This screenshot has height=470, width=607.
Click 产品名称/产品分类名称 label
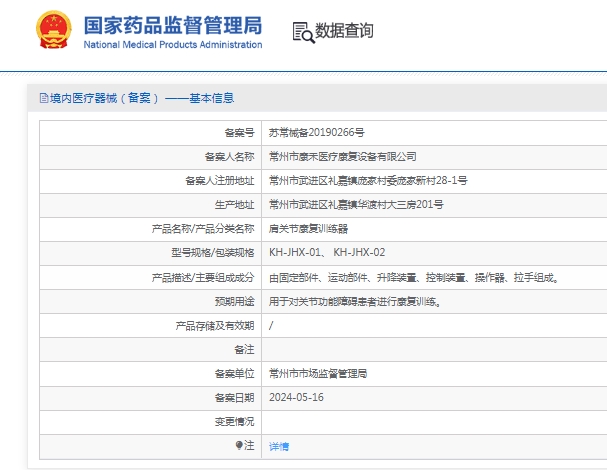tap(203, 229)
